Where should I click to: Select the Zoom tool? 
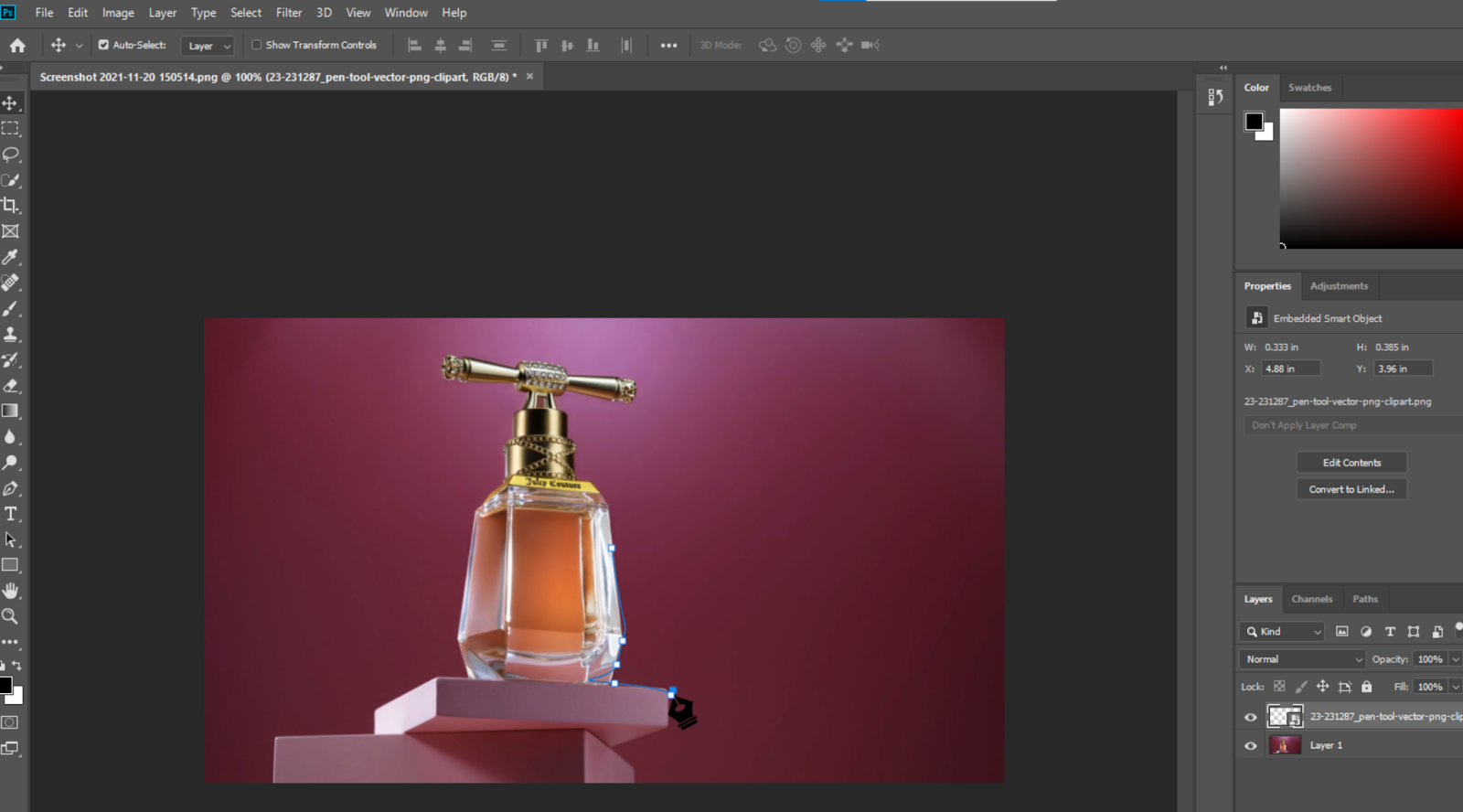(11, 616)
